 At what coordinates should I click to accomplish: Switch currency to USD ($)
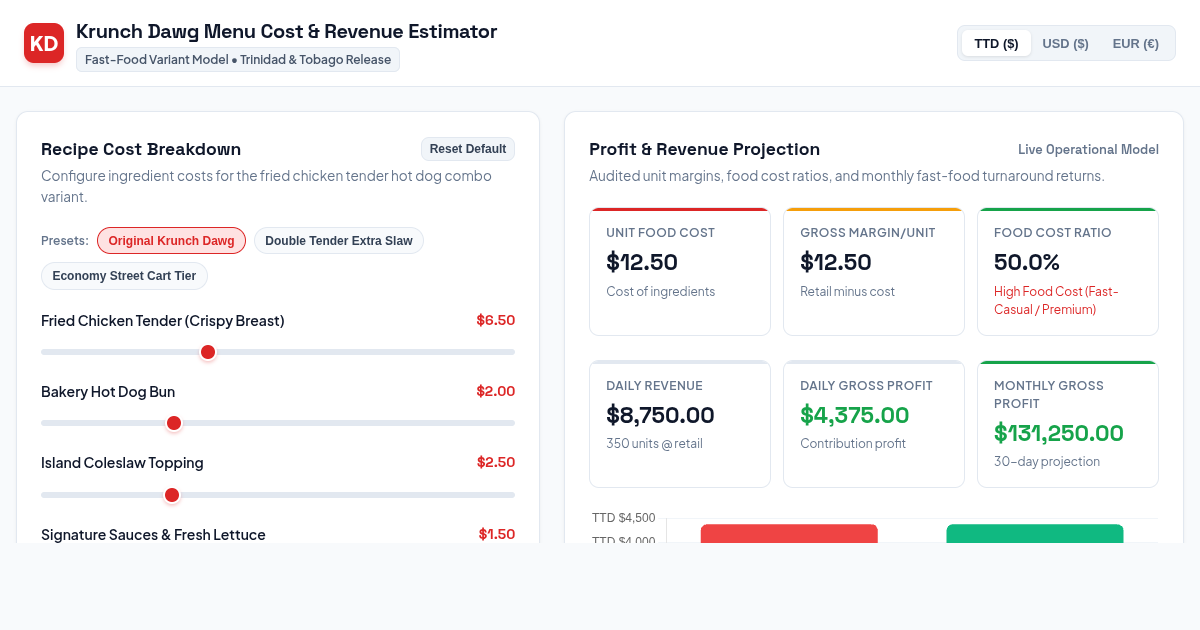pyautogui.click(x=1065, y=43)
